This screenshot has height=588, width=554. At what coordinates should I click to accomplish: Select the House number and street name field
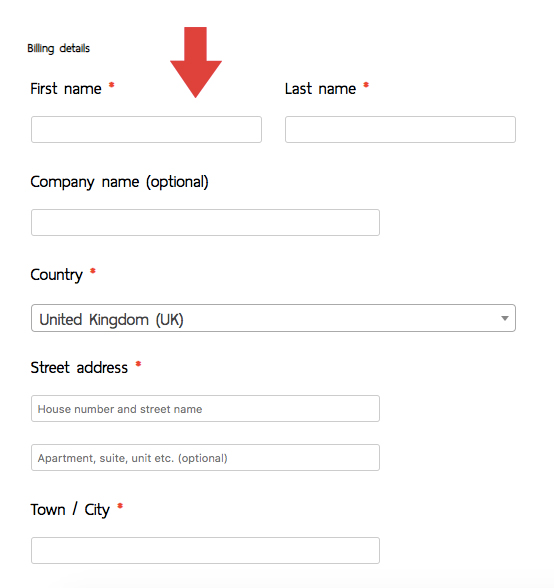(x=205, y=408)
